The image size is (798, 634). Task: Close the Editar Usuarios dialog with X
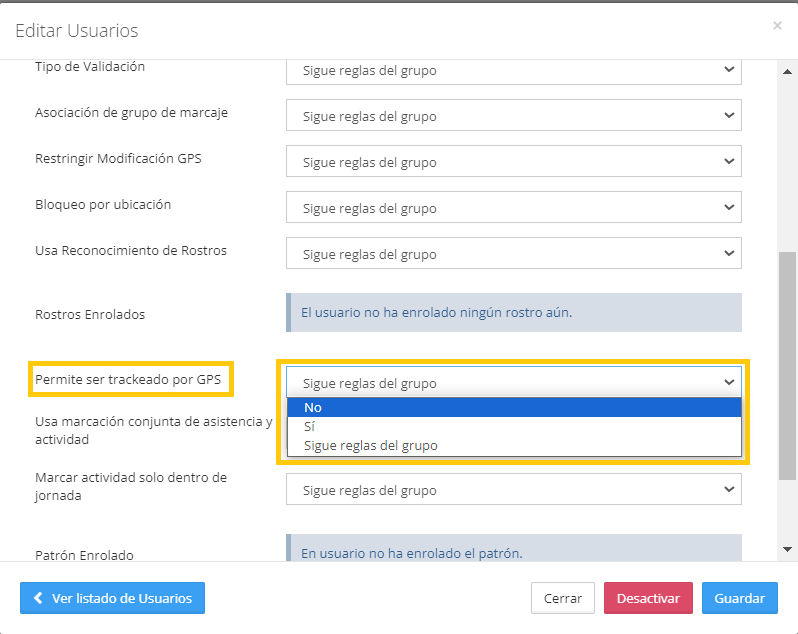(x=777, y=26)
